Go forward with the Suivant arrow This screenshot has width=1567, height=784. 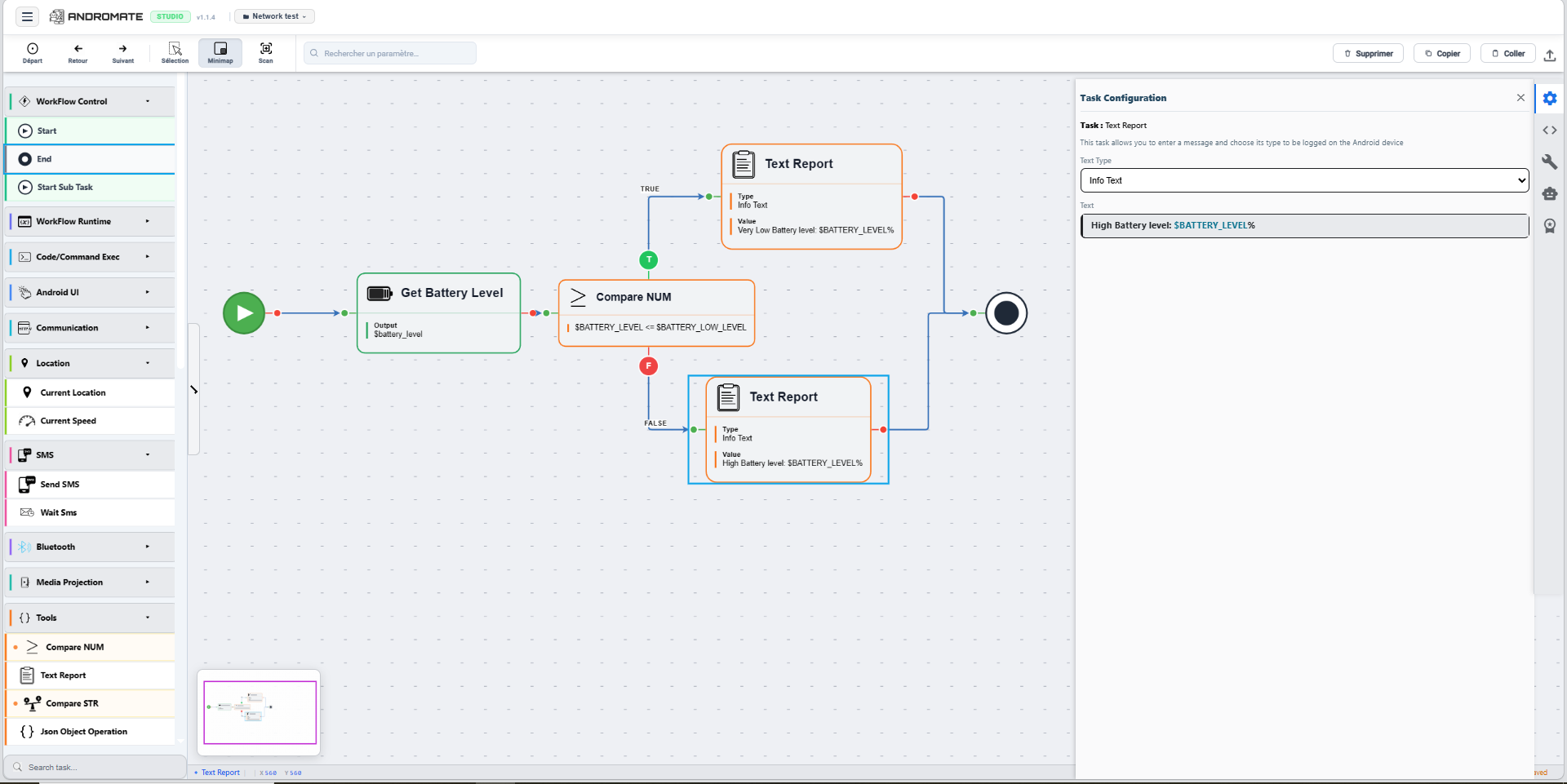(x=123, y=53)
